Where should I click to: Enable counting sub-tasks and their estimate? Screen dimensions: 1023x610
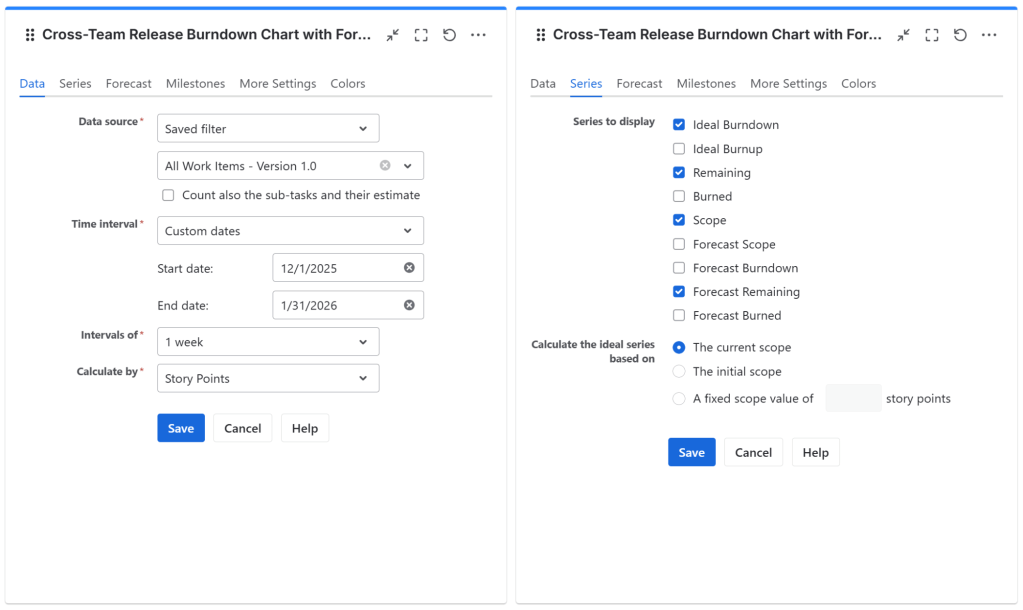point(168,196)
